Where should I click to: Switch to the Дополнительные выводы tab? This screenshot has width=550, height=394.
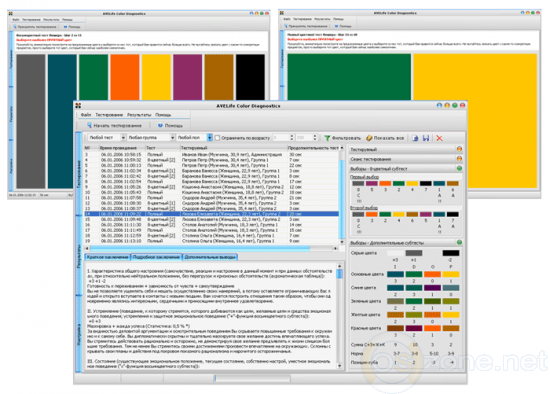[x=210, y=257]
